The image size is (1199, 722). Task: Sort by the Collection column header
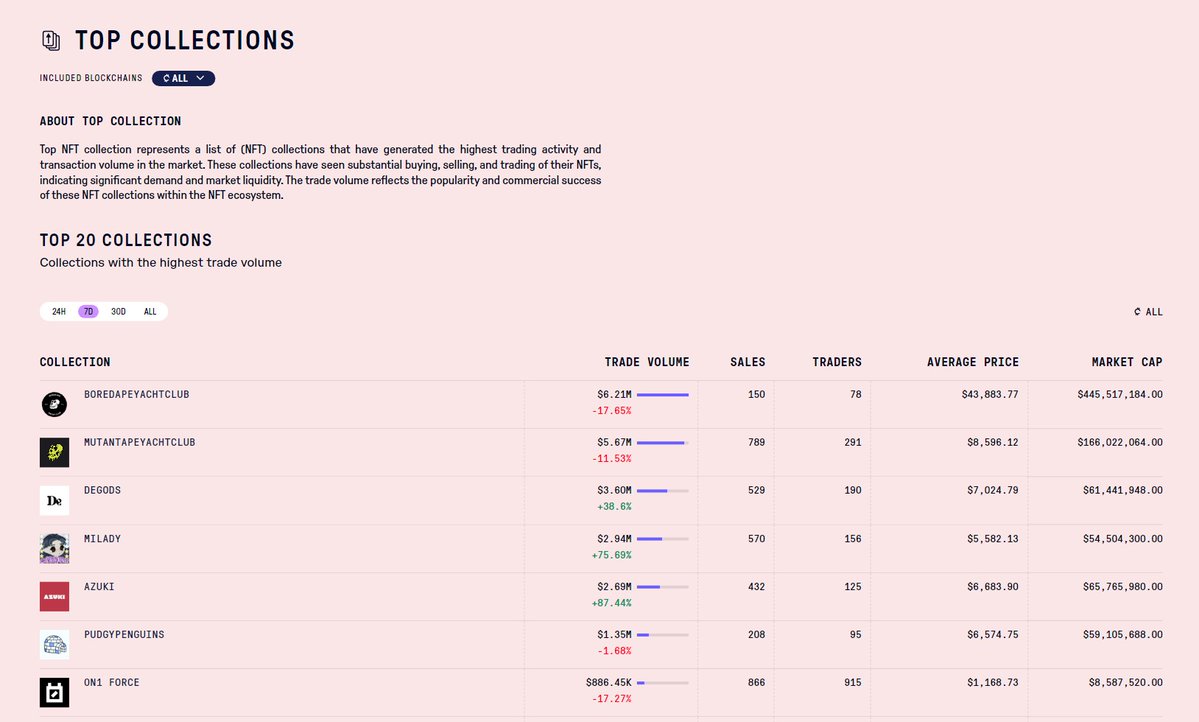coord(75,362)
